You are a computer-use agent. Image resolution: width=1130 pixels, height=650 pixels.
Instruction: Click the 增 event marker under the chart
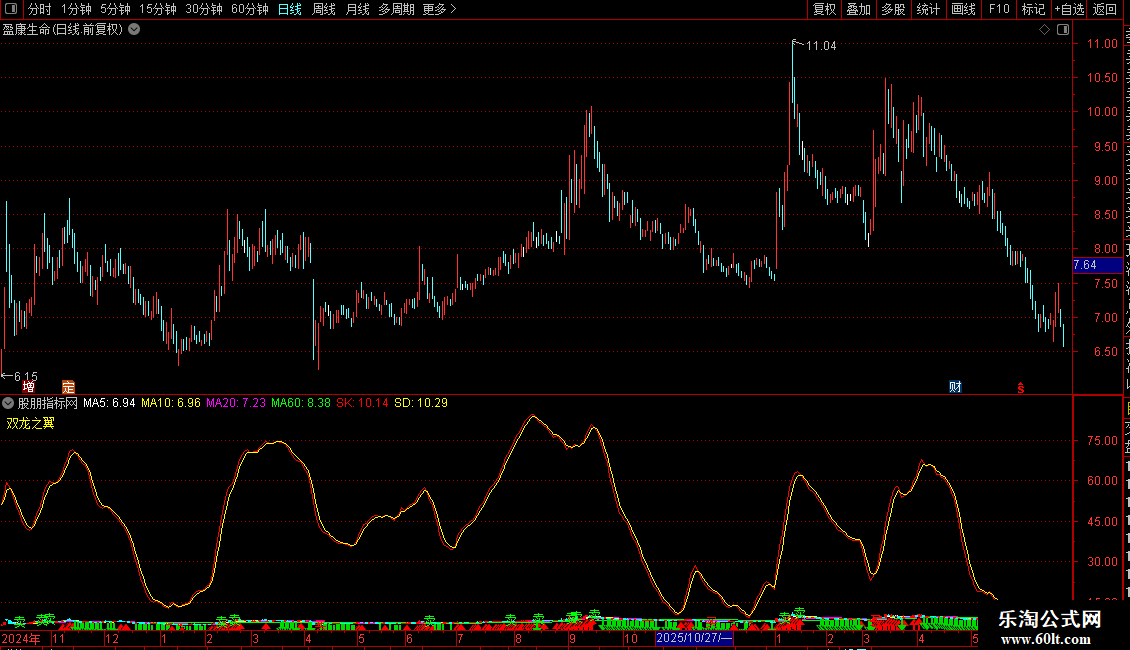point(28,387)
